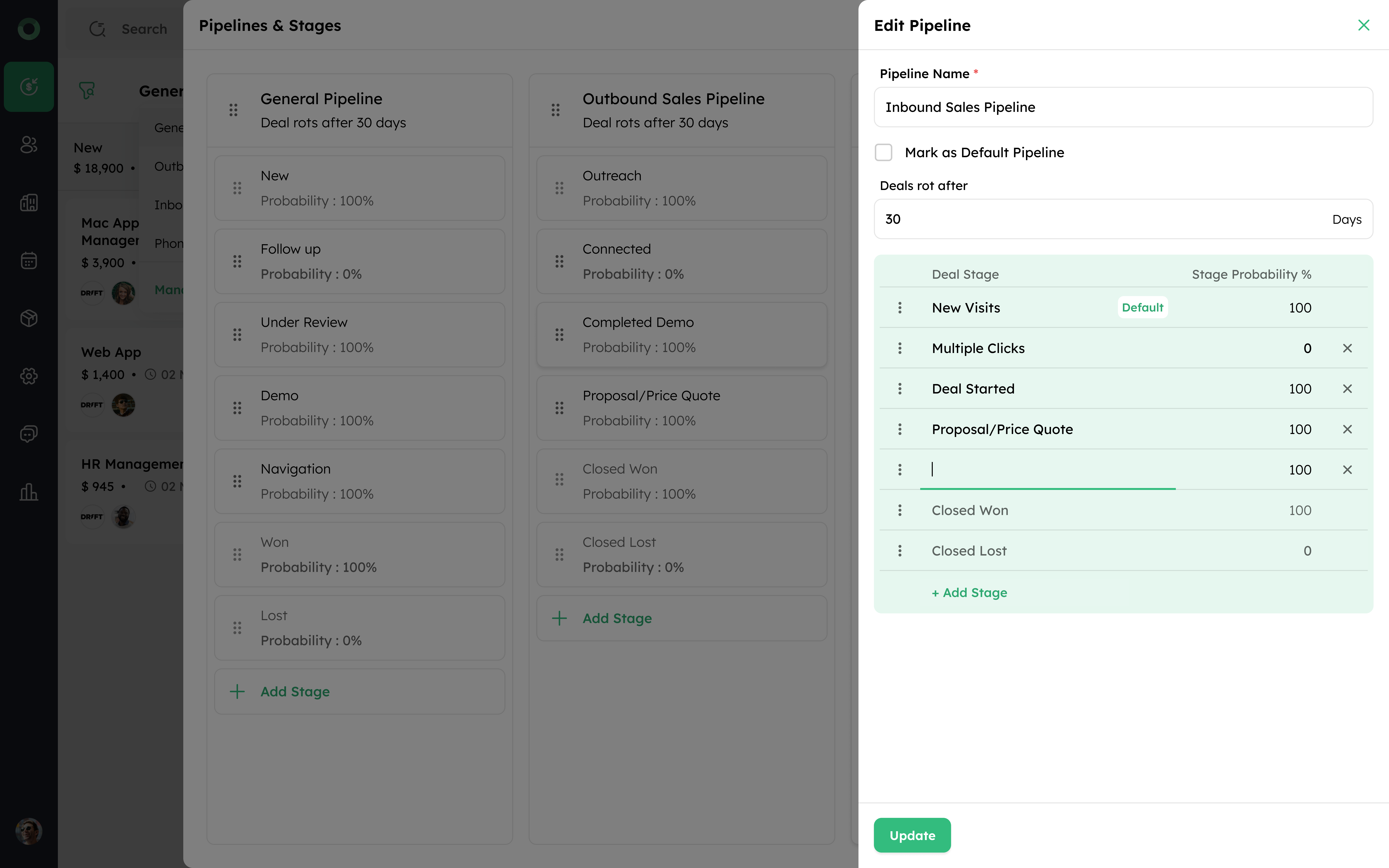Image resolution: width=1389 pixels, height=868 pixels.
Task: Remove the Proposal/Price Quote stage in editor
Action: tap(1348, 429)
